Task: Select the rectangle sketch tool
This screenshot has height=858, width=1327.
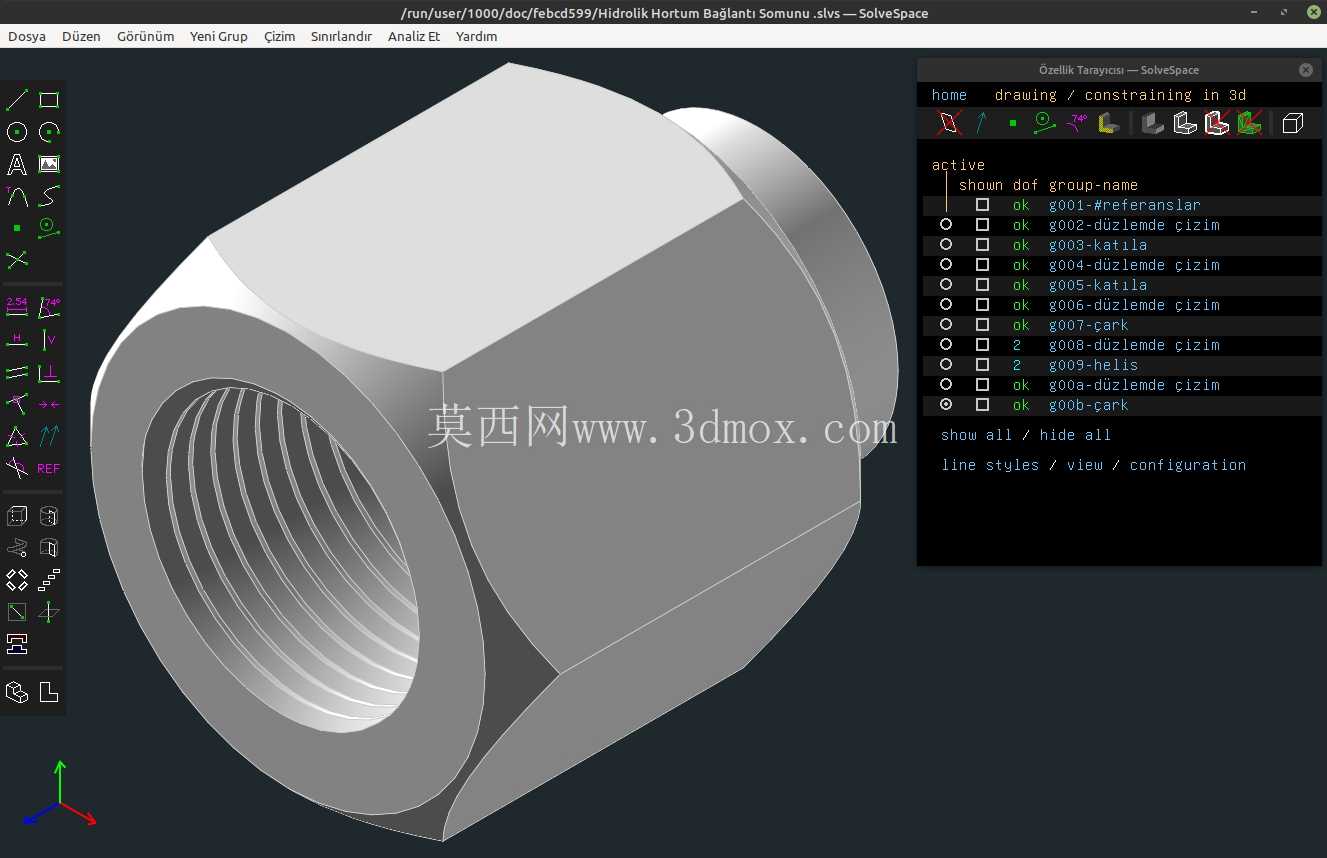Action: pos(49,100)
